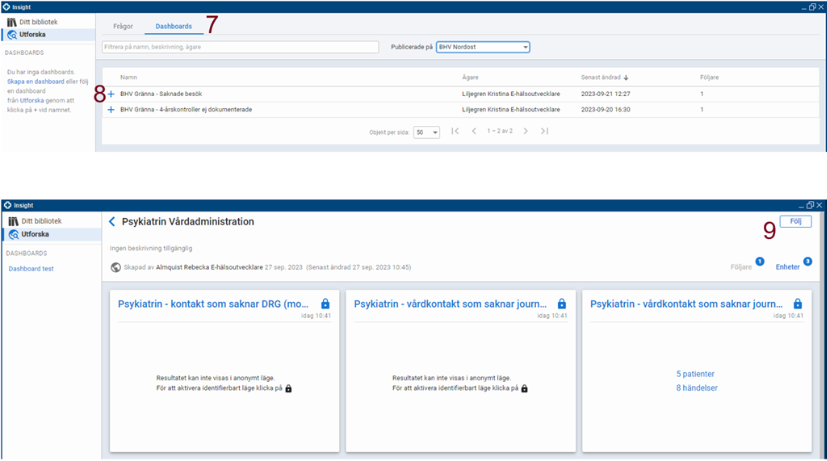Select Utforska in upper window sidebar
Image resolution: width=827 pixels, height=461 pixels.
[x=33, y=35]
